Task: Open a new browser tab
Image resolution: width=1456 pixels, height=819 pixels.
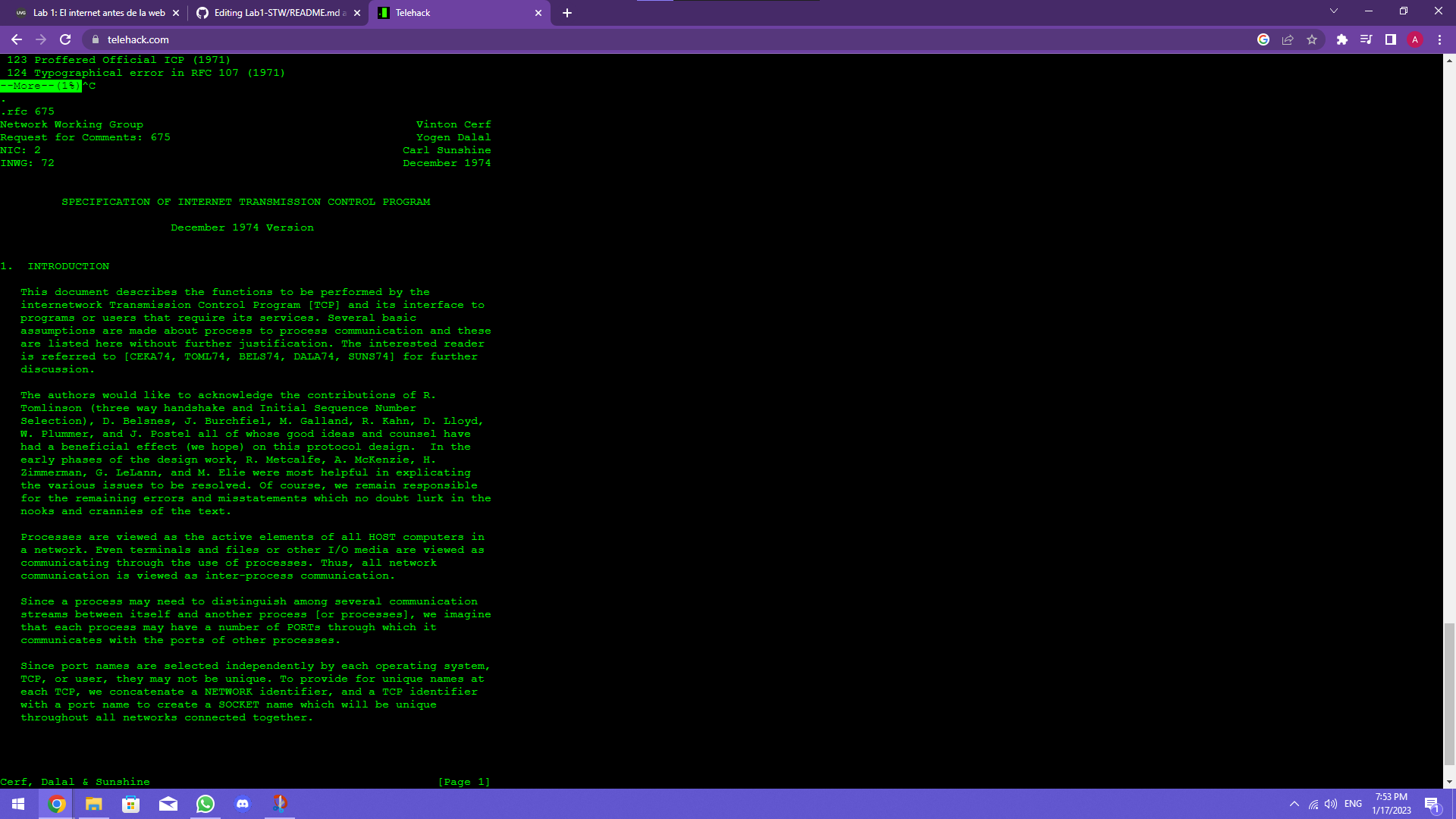Action: (567, 13)
